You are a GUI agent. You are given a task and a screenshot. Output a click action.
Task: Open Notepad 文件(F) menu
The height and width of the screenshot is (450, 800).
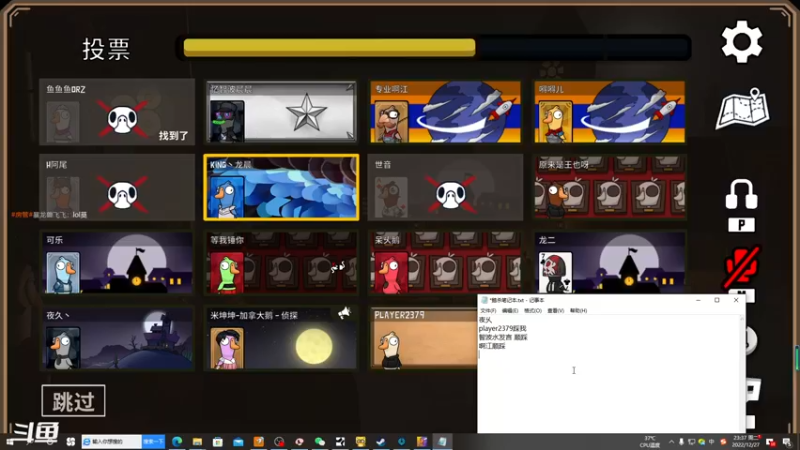point(488,311)
